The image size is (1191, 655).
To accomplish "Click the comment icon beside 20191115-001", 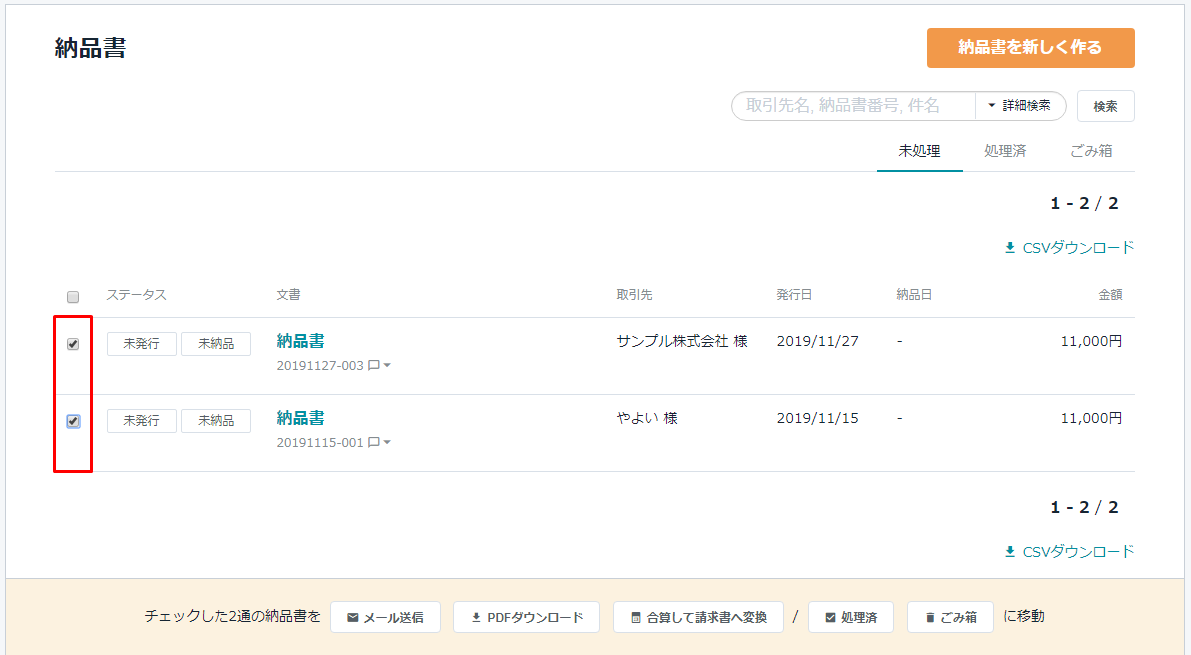I will 373,443.
